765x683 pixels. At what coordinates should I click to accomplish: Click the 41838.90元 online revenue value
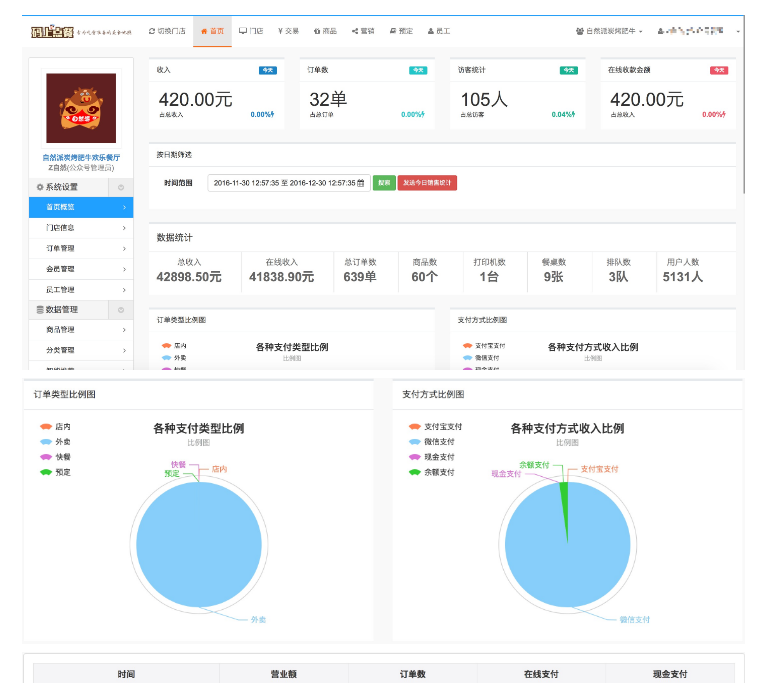click(282, 277)
